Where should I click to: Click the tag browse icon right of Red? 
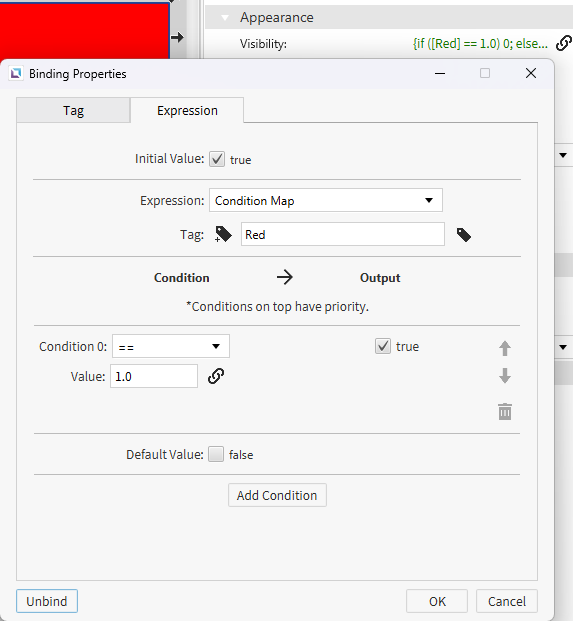tap(463, 234)
